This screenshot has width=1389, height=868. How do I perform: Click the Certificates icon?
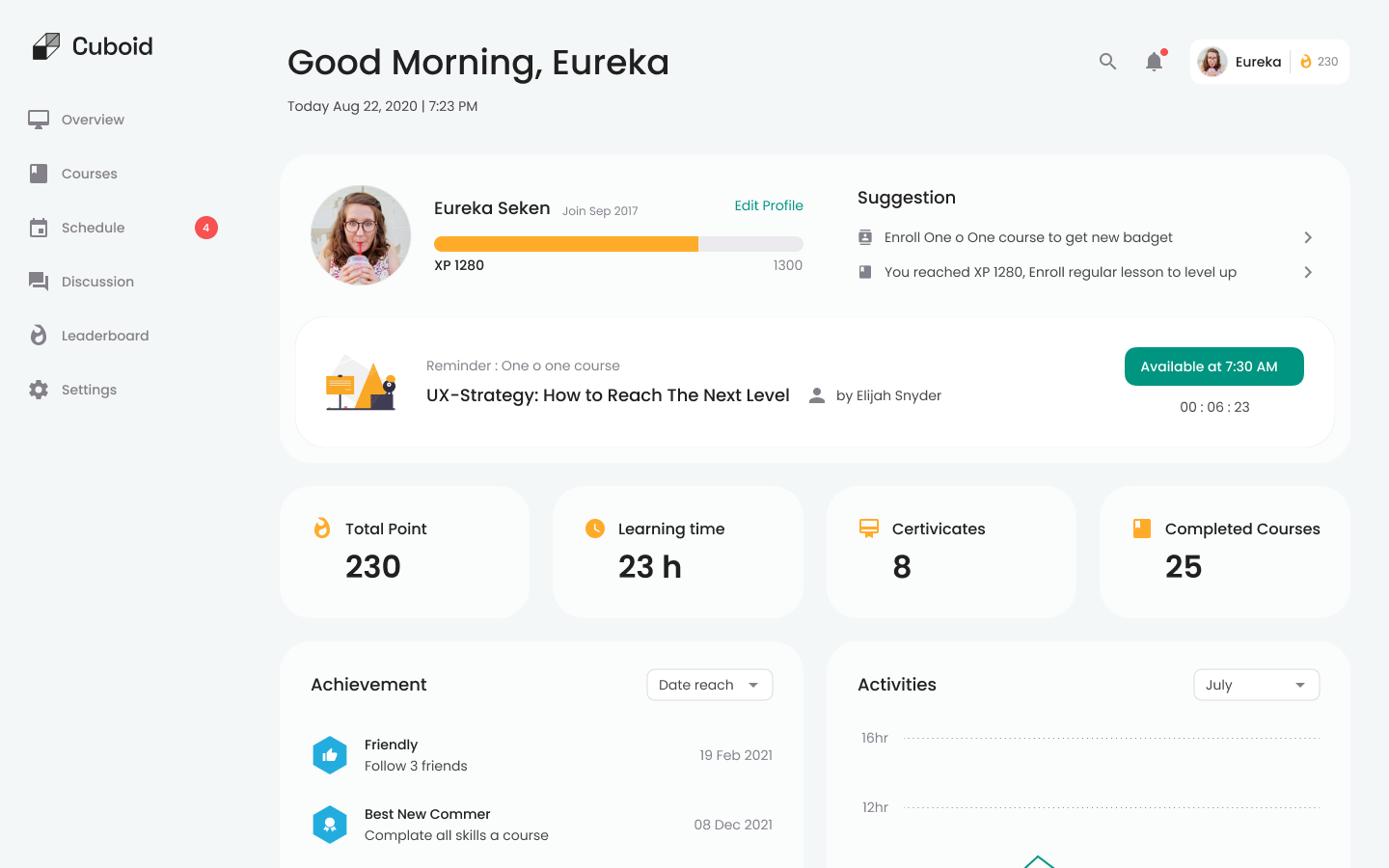point(868,529)
